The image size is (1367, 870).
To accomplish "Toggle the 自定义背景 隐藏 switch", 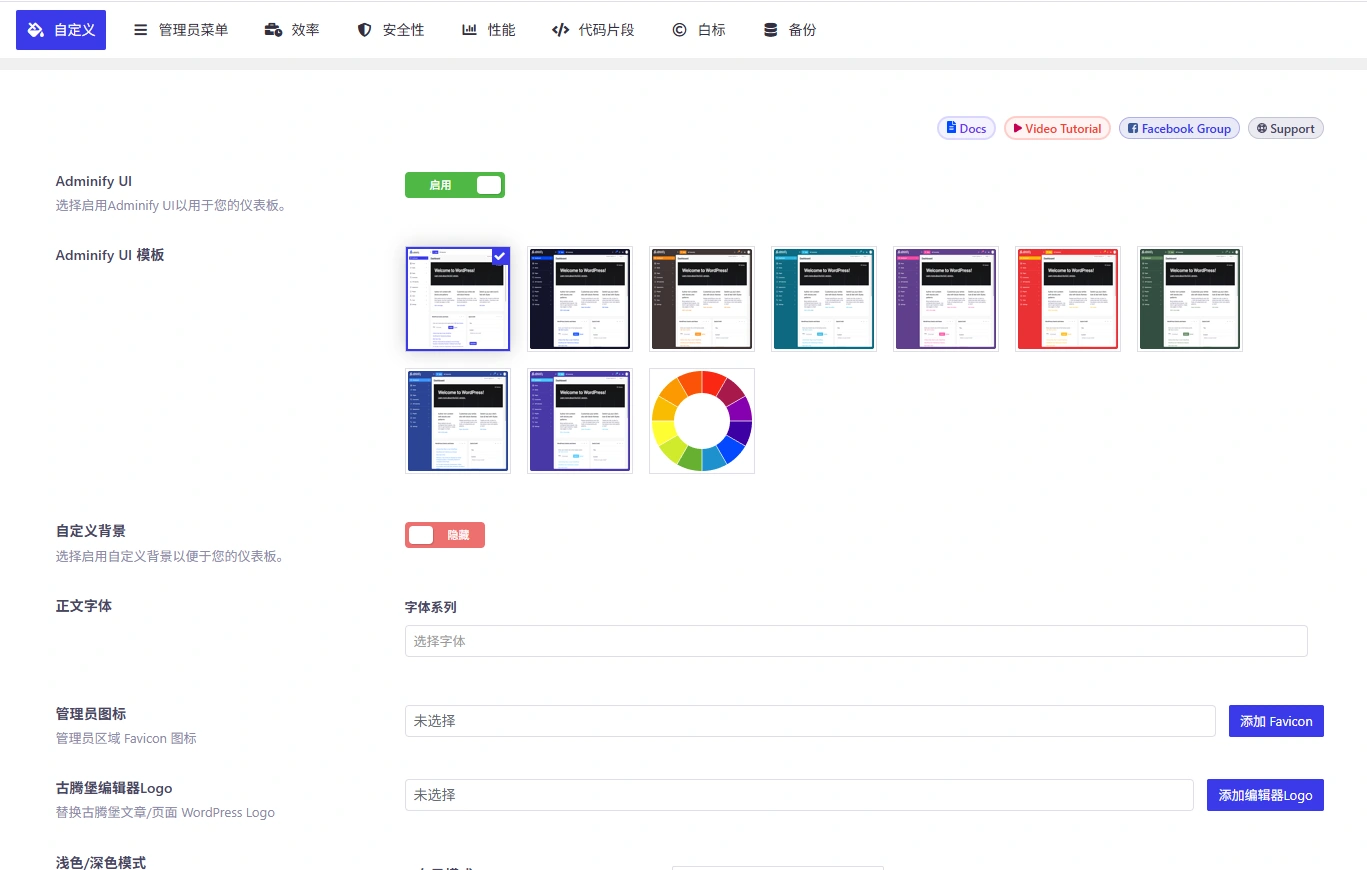I will (445, 535).
